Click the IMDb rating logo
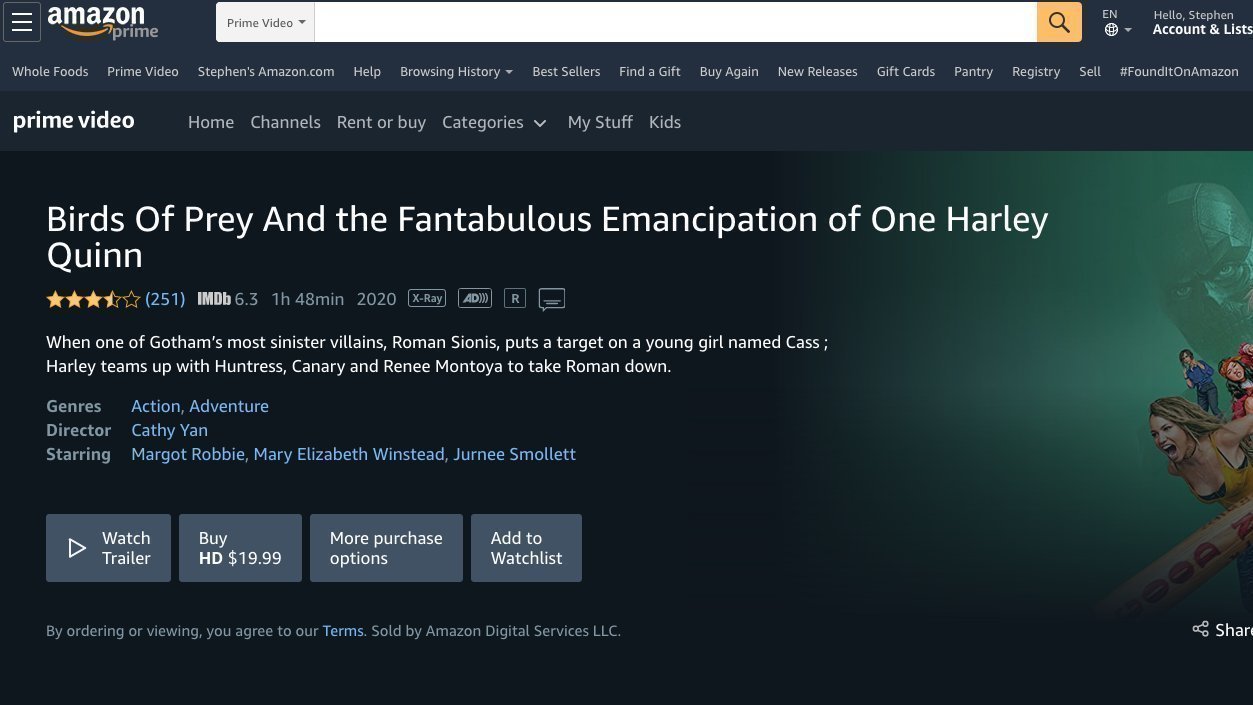Screen dimensions: 1253x705 [213, 298]
